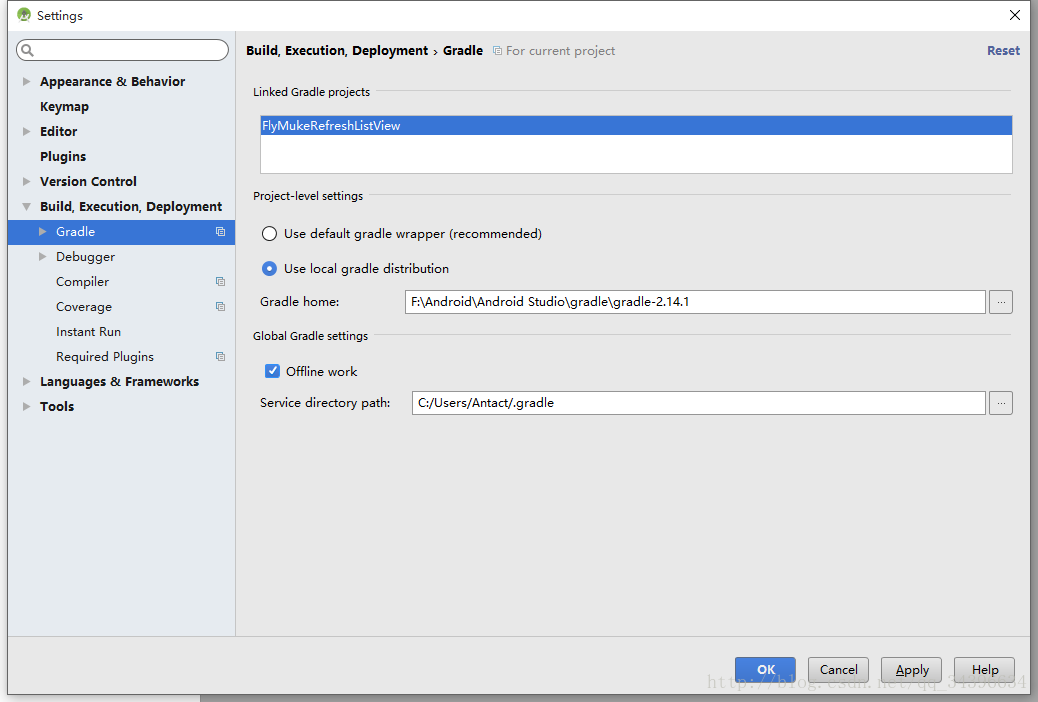Image resolution: width=1038 pixels, height=702 pixels.
Task: Click the Reset link
Action: pyautogui.click(x=1003, y=50)
